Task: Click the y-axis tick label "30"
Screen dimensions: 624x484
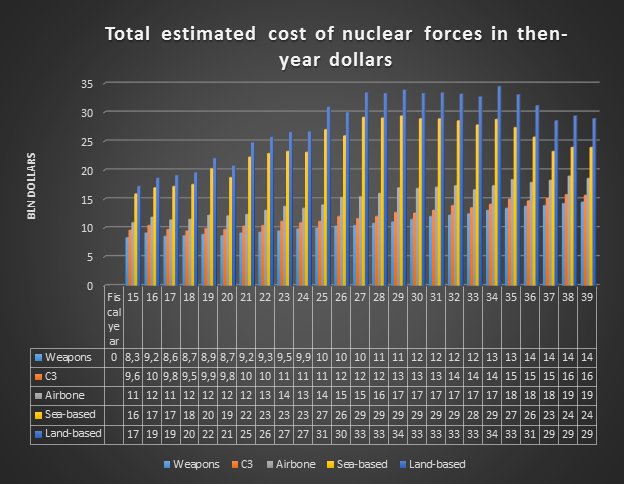Action: pos(87,113)
